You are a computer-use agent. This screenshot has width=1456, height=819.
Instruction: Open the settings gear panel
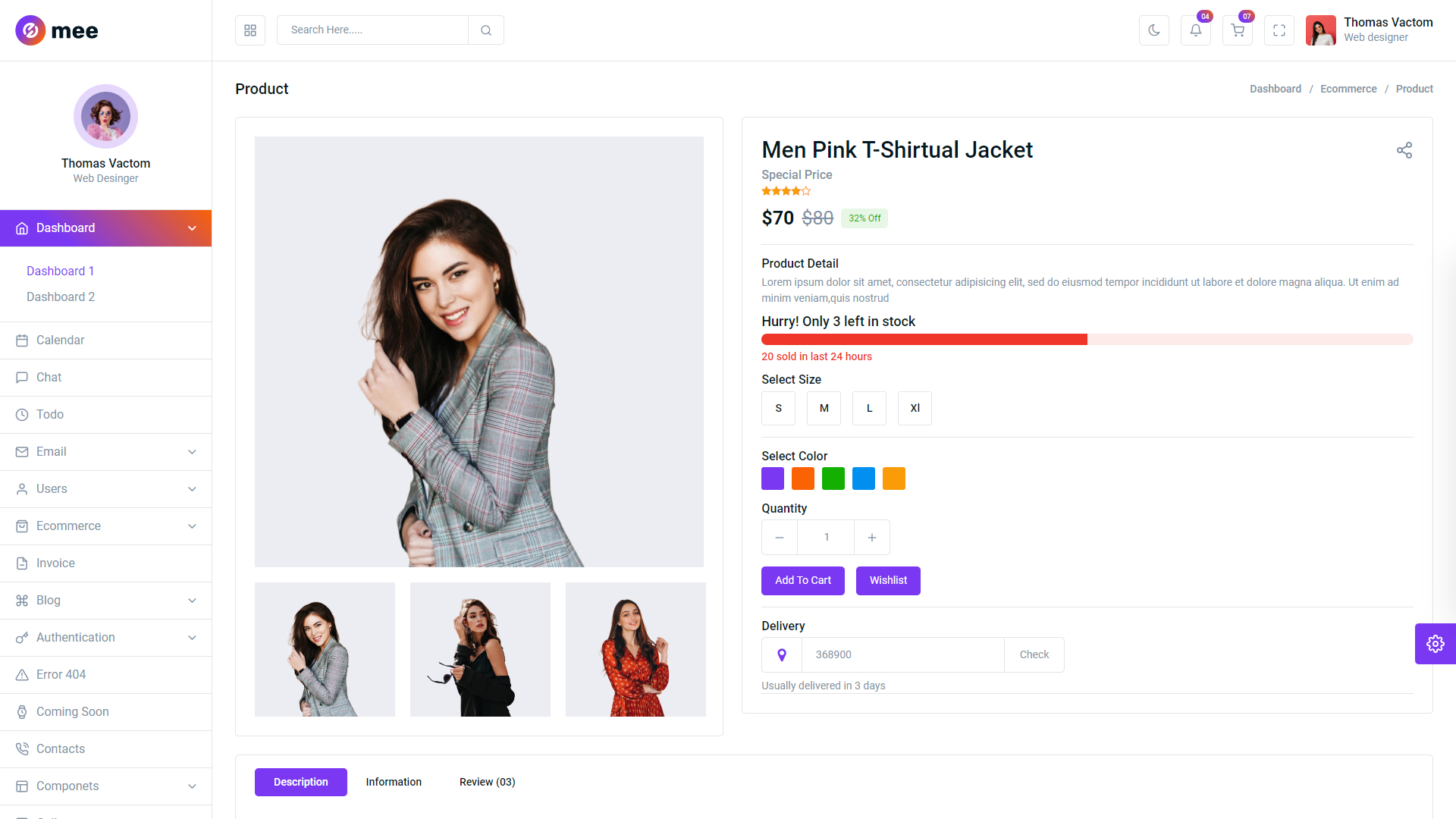pyautogui.click(x=1435, y=644)
